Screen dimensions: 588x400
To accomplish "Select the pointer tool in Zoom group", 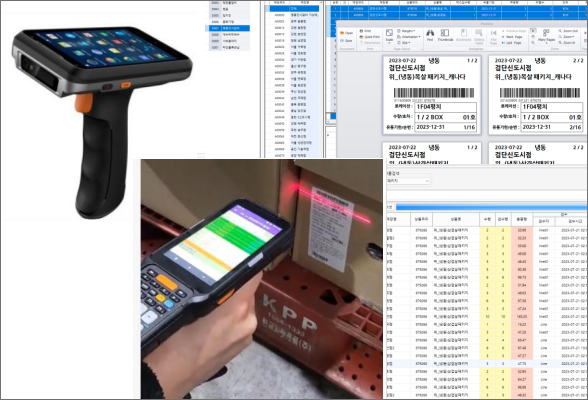I will coord(533,30).
